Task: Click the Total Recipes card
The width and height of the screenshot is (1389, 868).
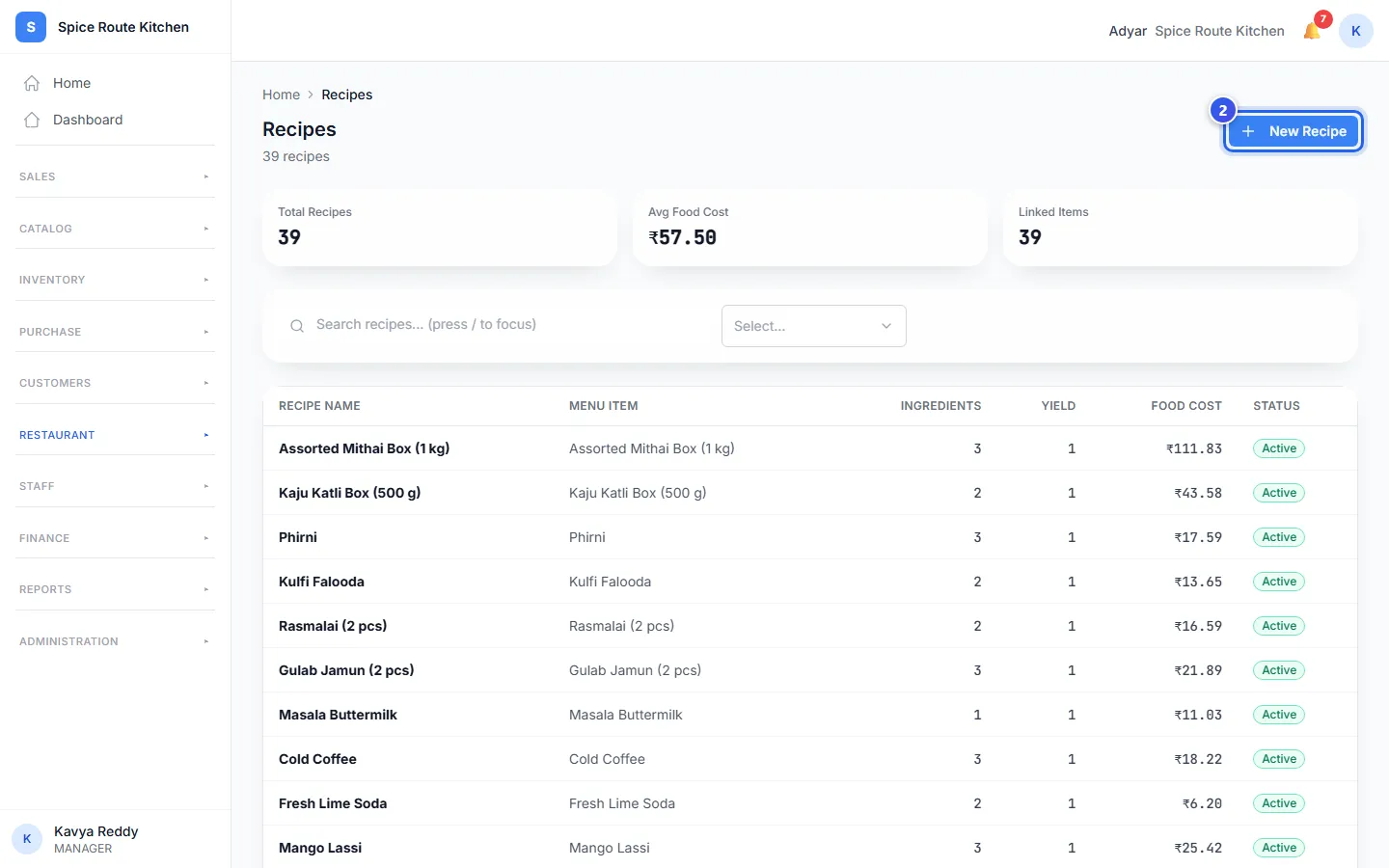Action: 440,228
